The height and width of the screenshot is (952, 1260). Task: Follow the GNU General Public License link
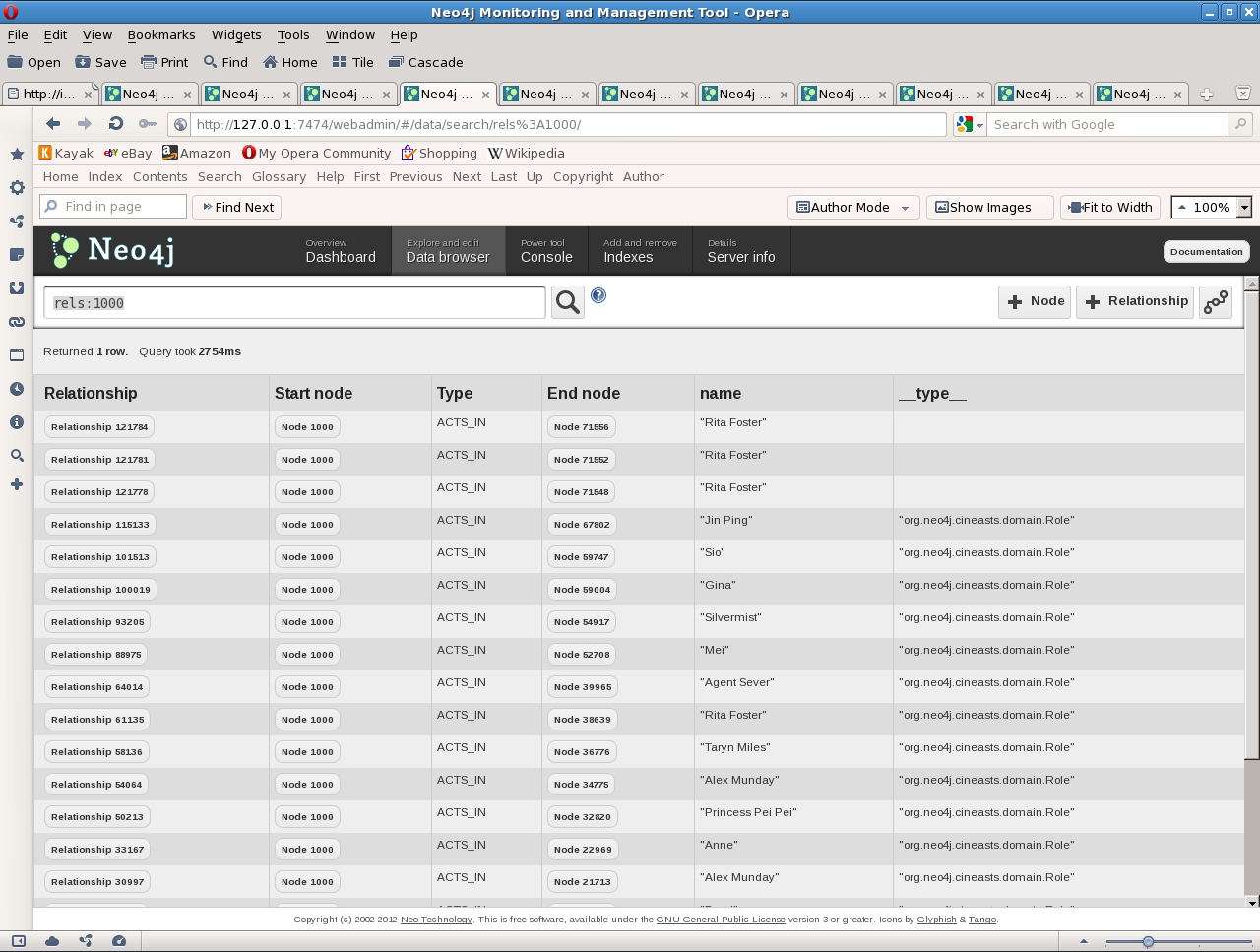coord(721,920)
